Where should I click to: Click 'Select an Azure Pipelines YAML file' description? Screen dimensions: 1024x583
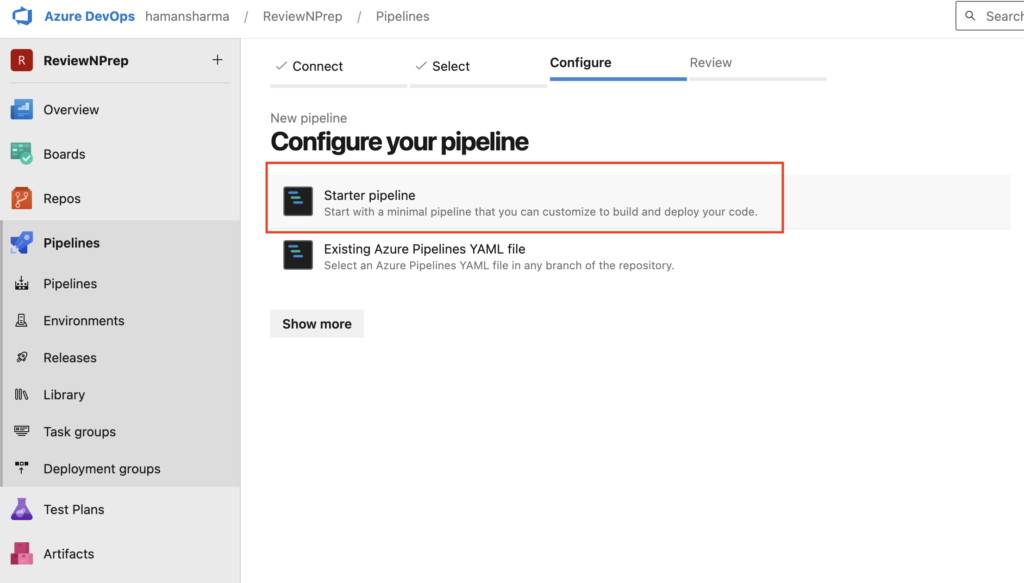[499, 265]
